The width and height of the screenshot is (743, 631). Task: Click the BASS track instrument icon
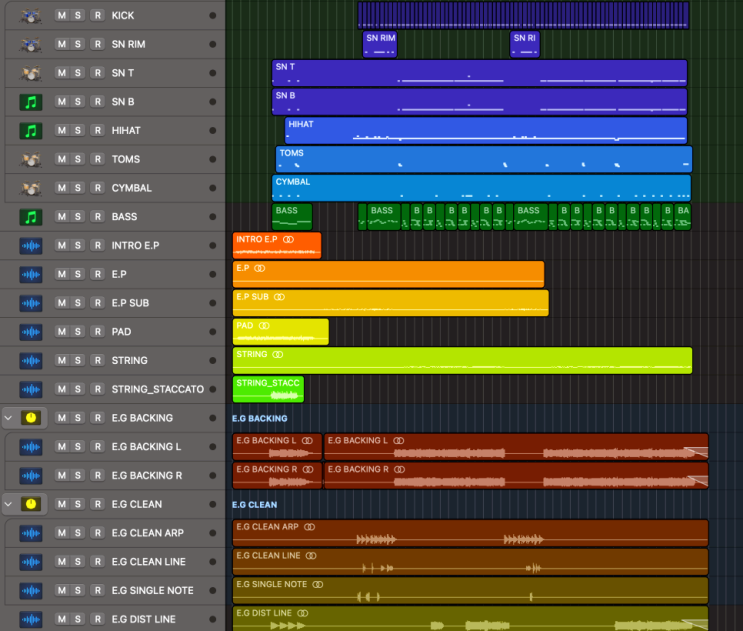pyautogui.click(x=30, y=217)
